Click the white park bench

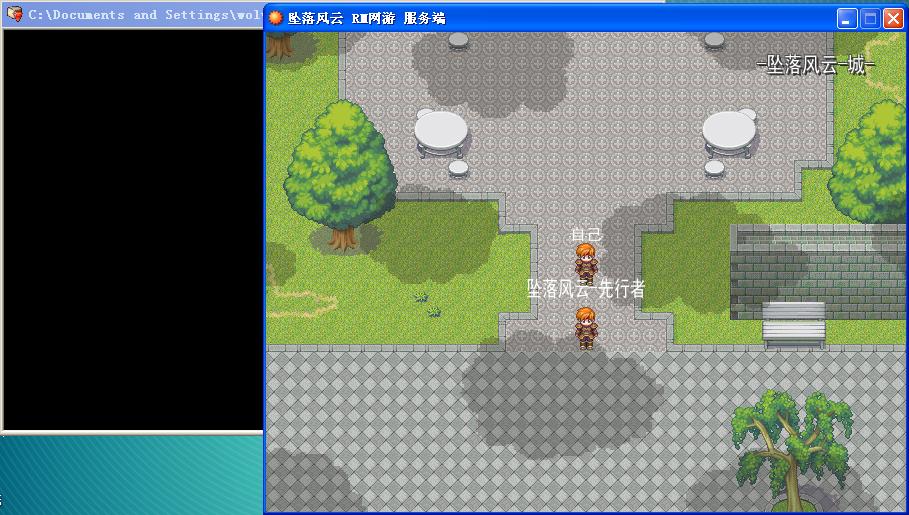pyautogui.click(x=794, y=325)
